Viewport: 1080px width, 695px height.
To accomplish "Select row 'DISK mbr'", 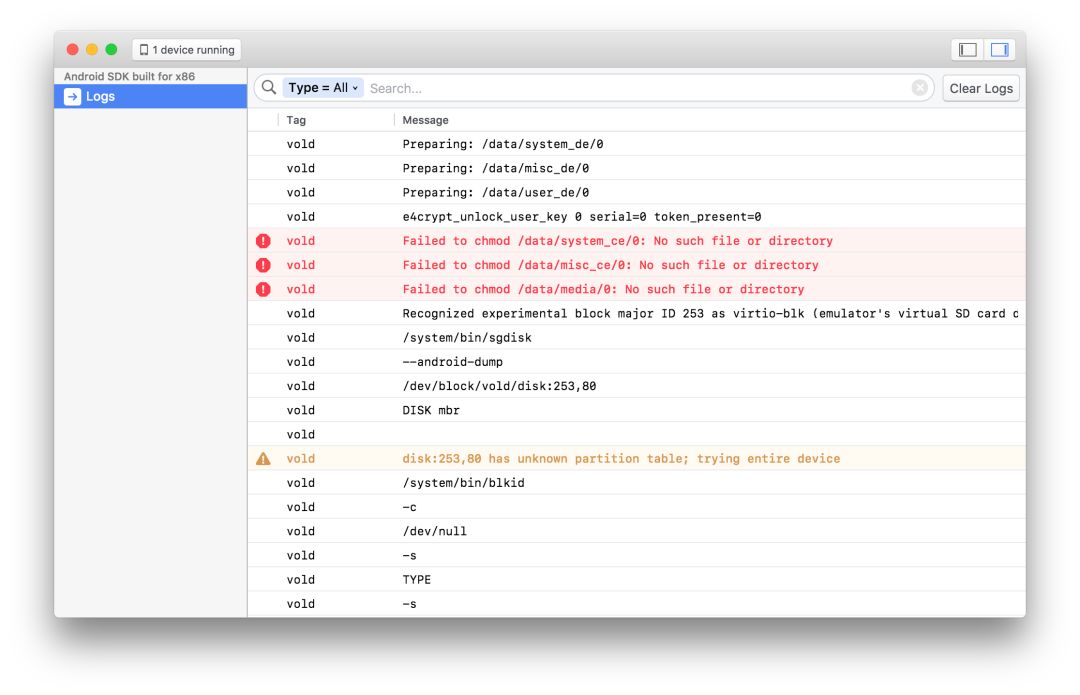I will click(x=636, y=410).
